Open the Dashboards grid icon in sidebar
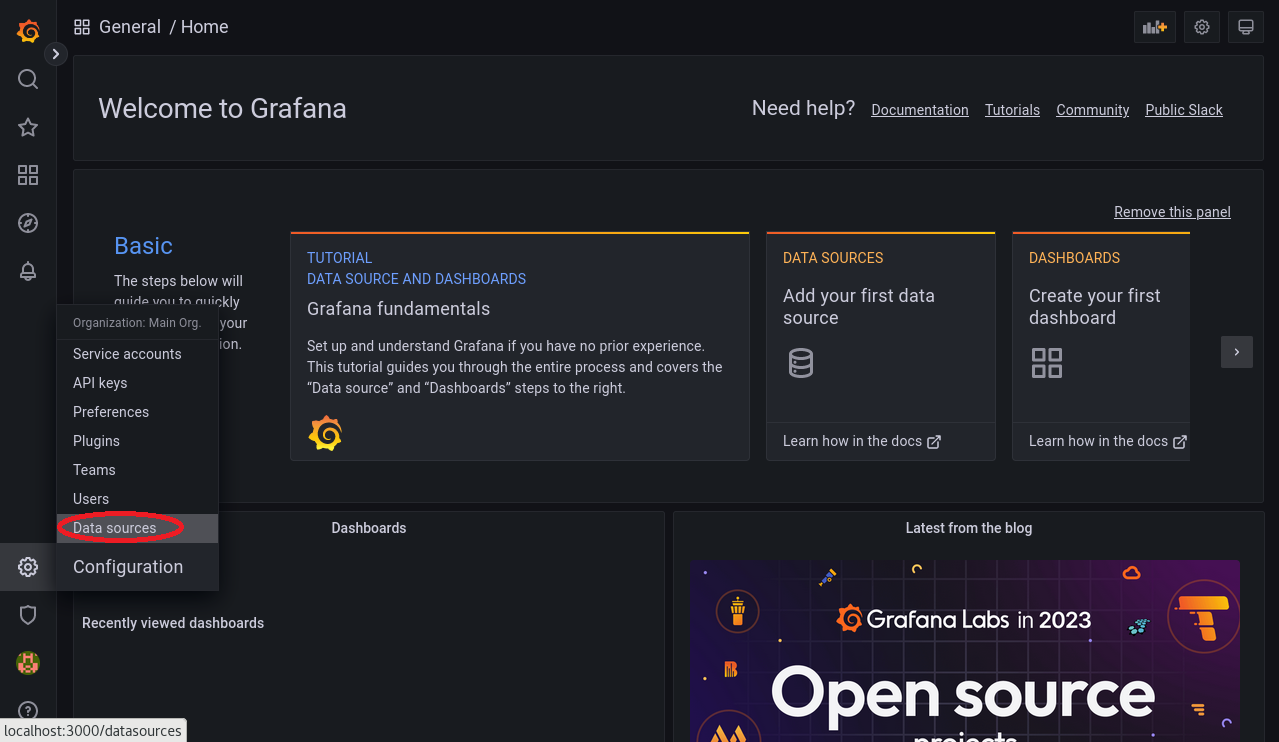1279x742 pixels. [x=28, y=175]
